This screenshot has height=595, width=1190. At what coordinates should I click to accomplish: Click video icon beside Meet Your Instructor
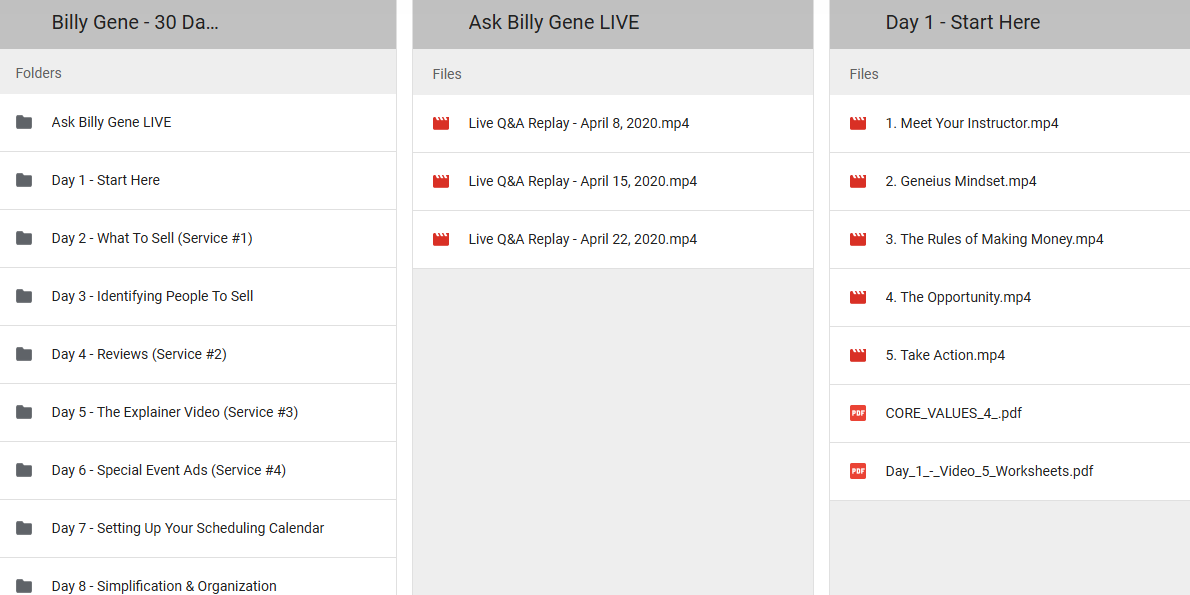tap(858, 124)
